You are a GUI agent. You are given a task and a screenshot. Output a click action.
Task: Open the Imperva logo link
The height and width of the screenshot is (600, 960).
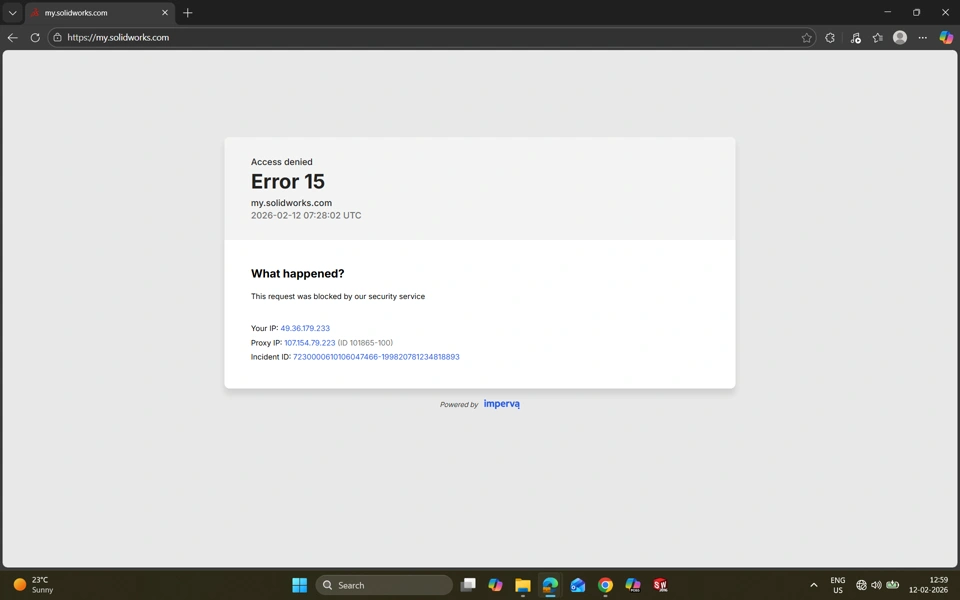click(x=501, y=404)
